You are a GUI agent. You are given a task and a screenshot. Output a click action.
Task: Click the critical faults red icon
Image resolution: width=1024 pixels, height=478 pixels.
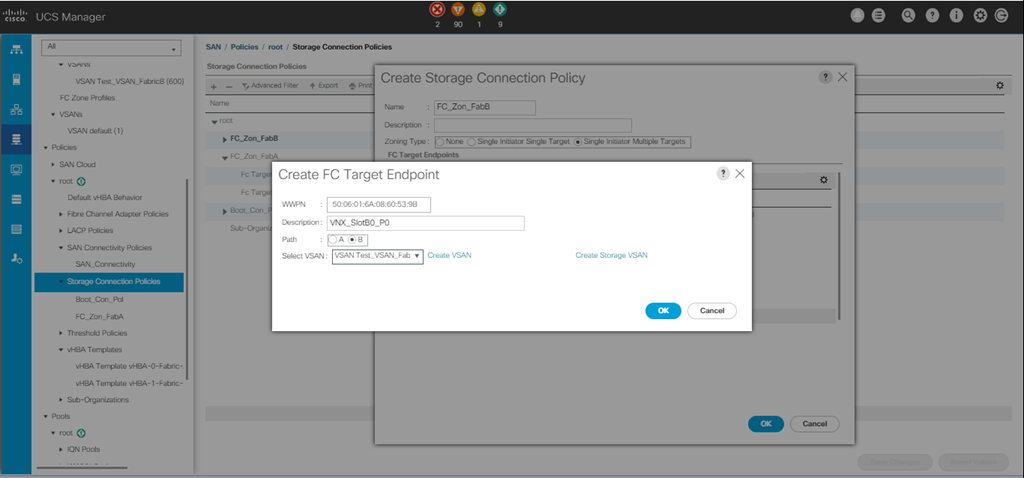coord(437,11)
